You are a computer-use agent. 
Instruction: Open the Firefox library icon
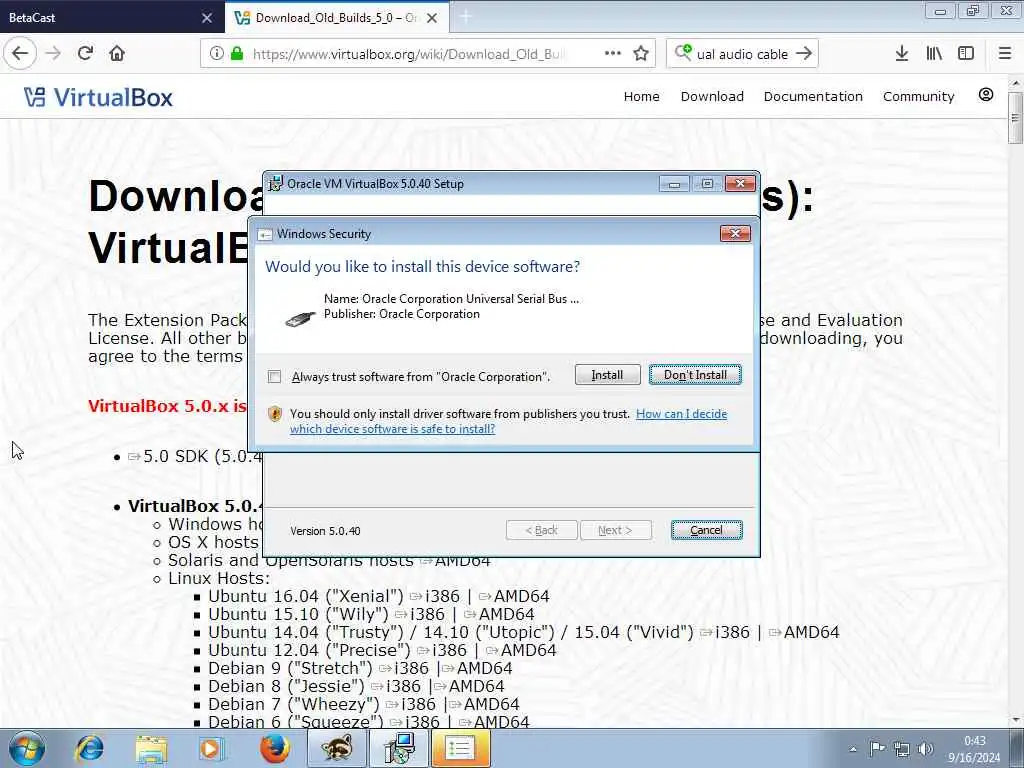click(934, 54)
